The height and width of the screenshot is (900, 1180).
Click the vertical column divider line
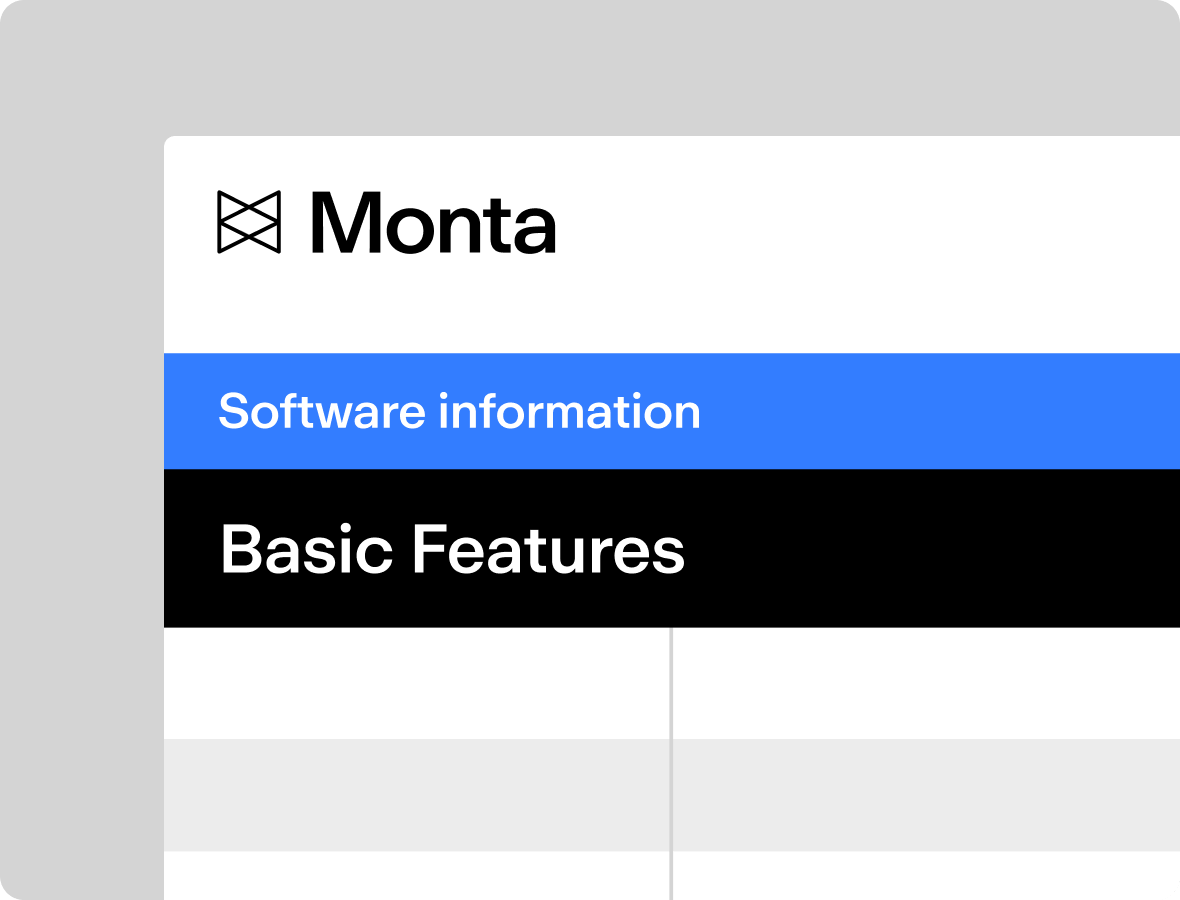tap(671, 760)
